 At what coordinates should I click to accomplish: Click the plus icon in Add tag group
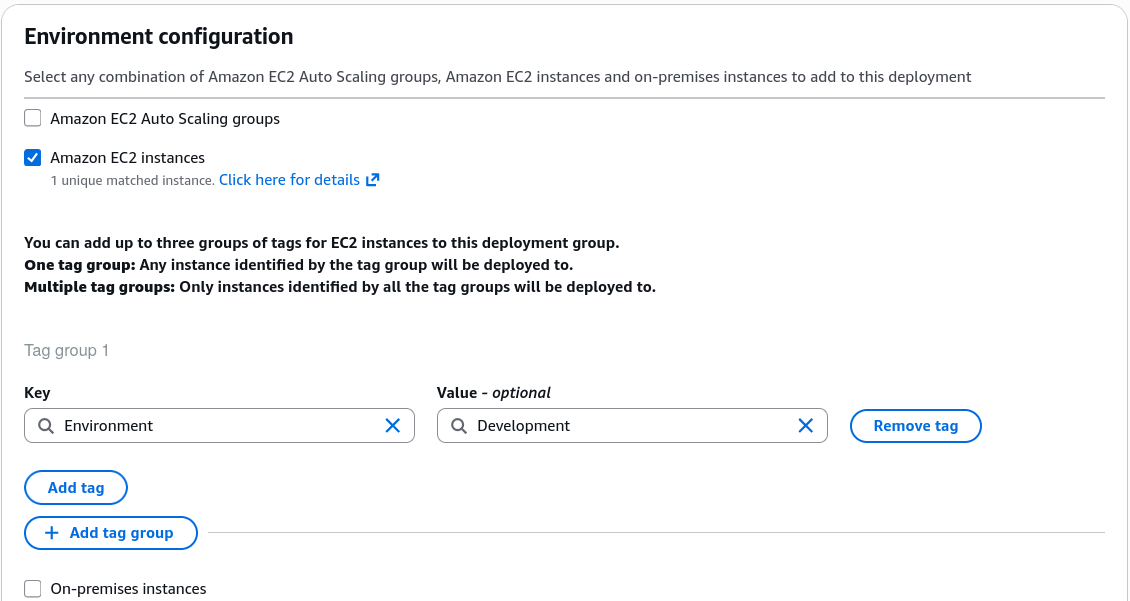(52, 533)
